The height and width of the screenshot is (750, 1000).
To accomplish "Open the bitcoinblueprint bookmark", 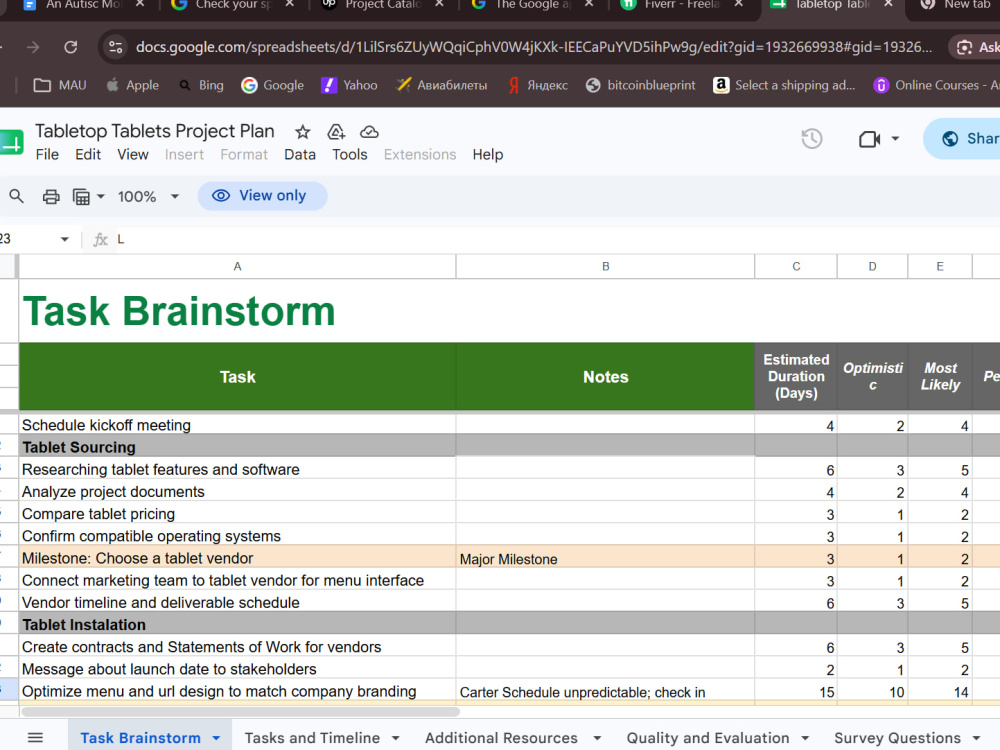I will [x=640, y=85].
